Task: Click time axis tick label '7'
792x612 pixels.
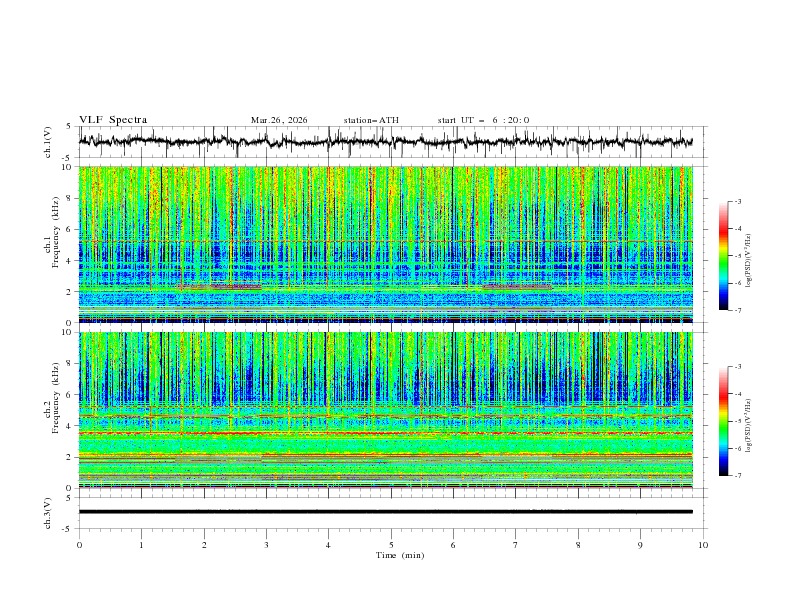Action: coord(516,545)
